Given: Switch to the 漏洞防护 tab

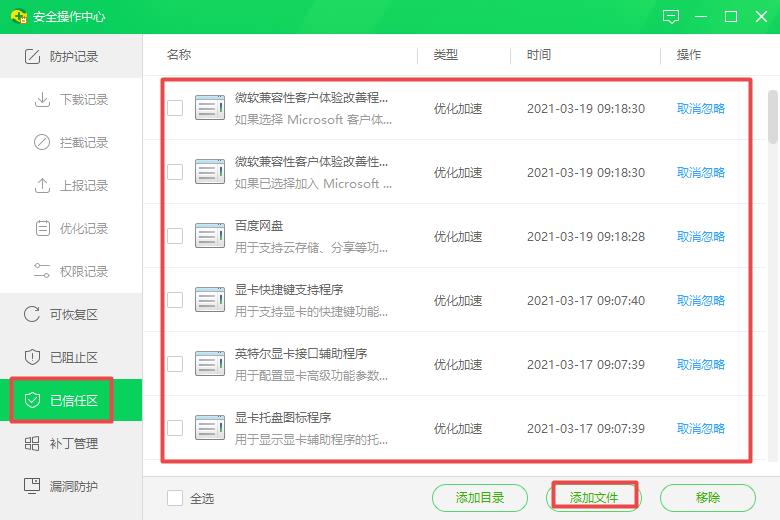Looking at the screenshot, I should click(70, 487).
